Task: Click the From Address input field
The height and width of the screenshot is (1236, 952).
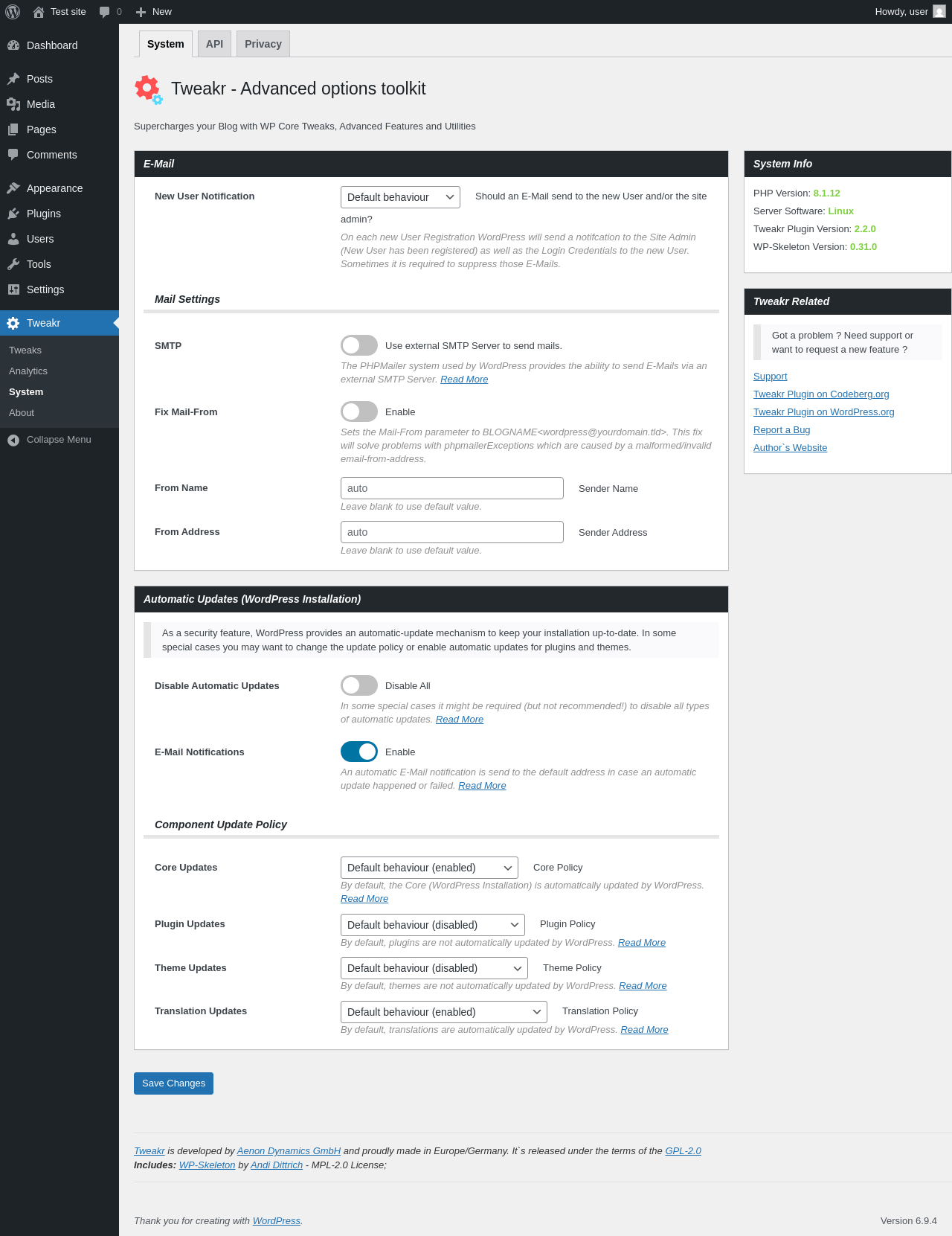Action: [x=452, y=532]
